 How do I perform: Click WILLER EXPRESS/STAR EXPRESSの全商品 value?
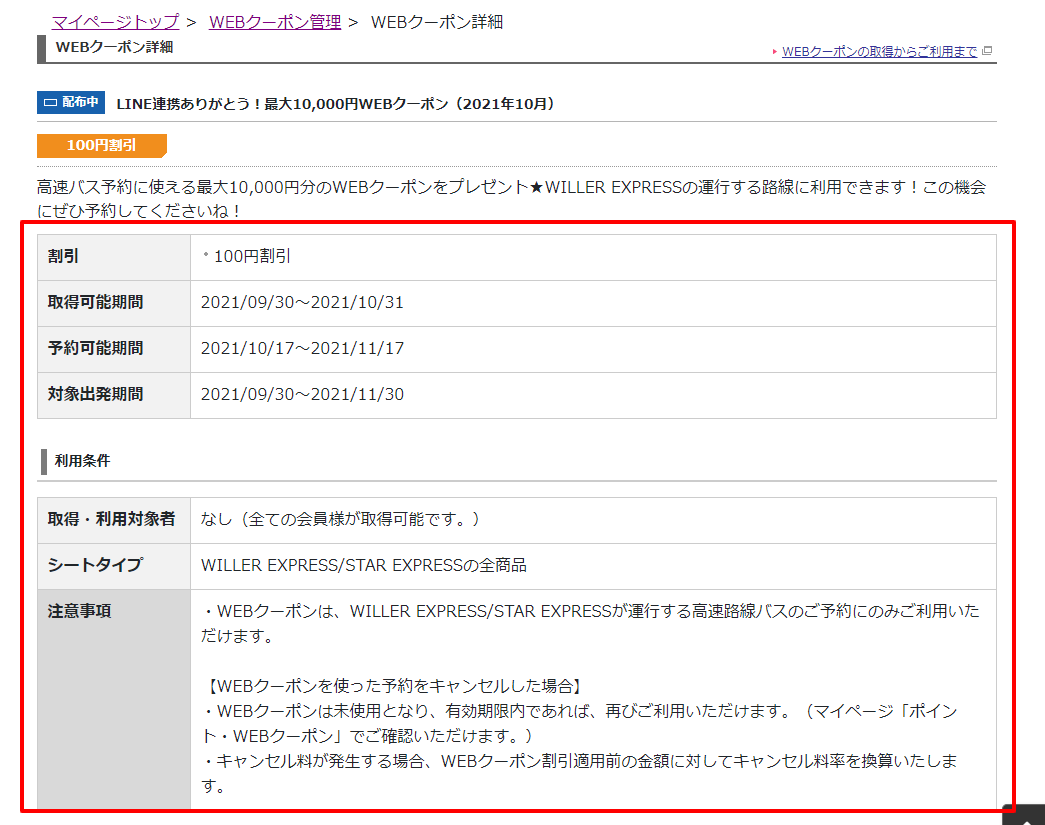coord(364,566)
